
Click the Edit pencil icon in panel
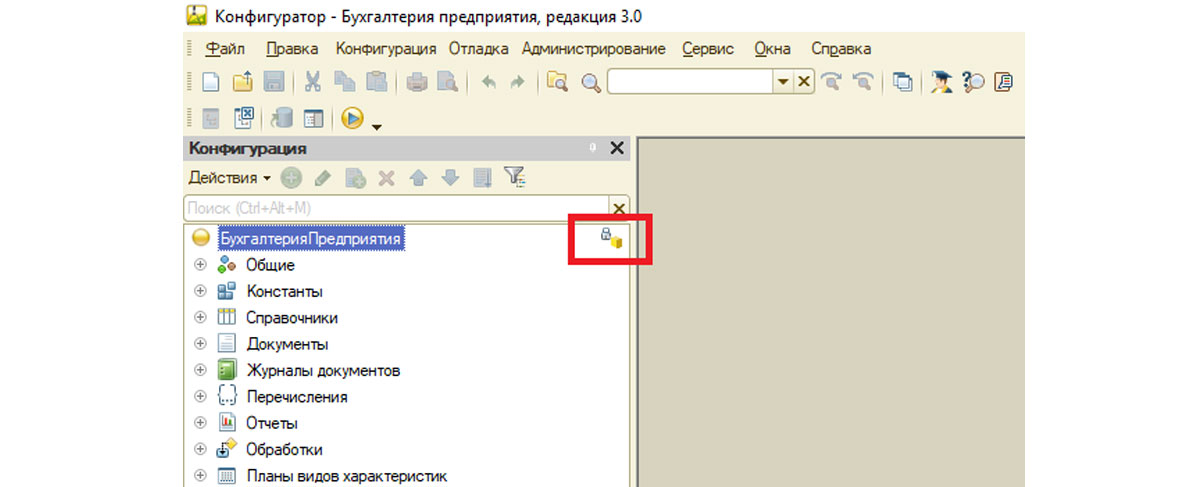(x=322, y=178)
